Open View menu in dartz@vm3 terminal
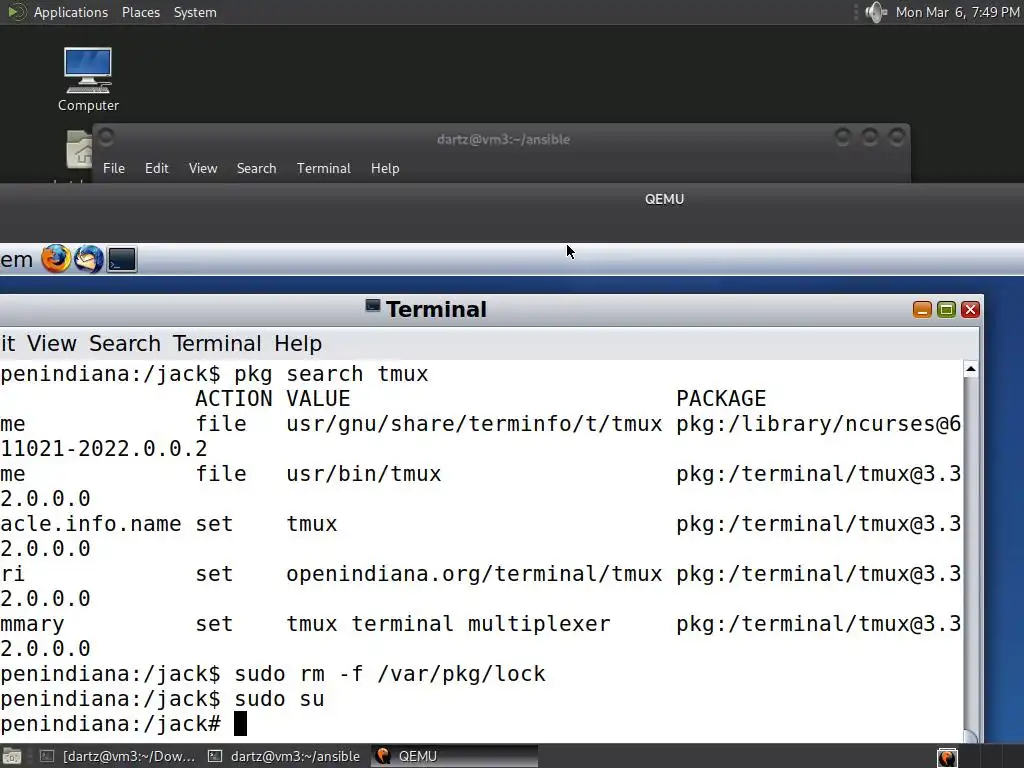The height and width of the screenshot is (768, 1024). (x=202, y=168)
